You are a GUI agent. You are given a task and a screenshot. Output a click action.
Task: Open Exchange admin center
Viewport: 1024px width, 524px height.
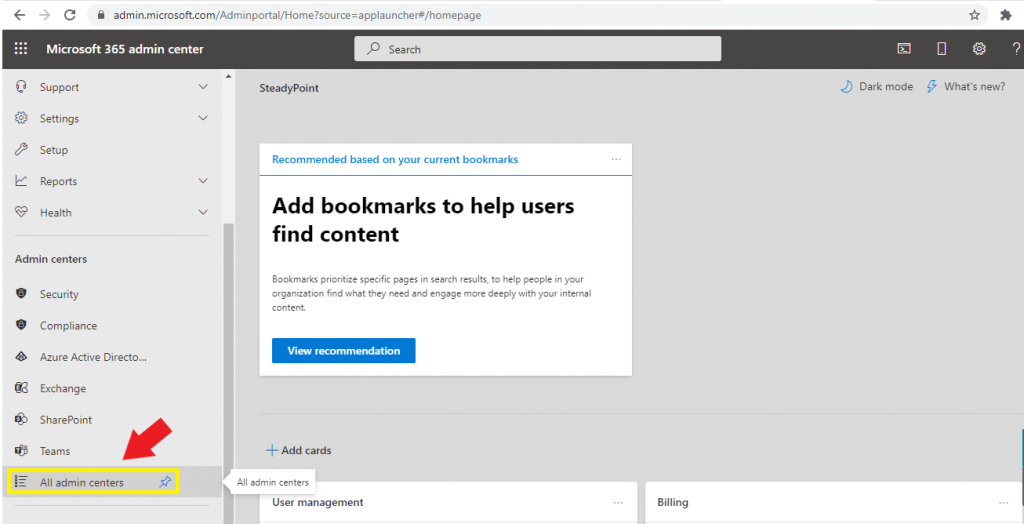coord(63,388)
